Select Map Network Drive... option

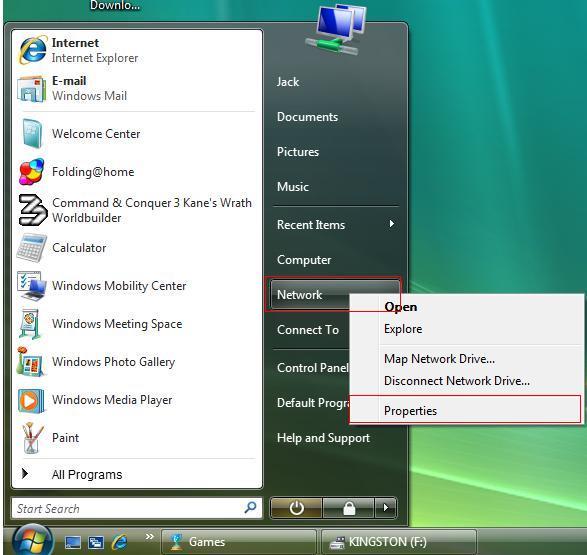439,359
